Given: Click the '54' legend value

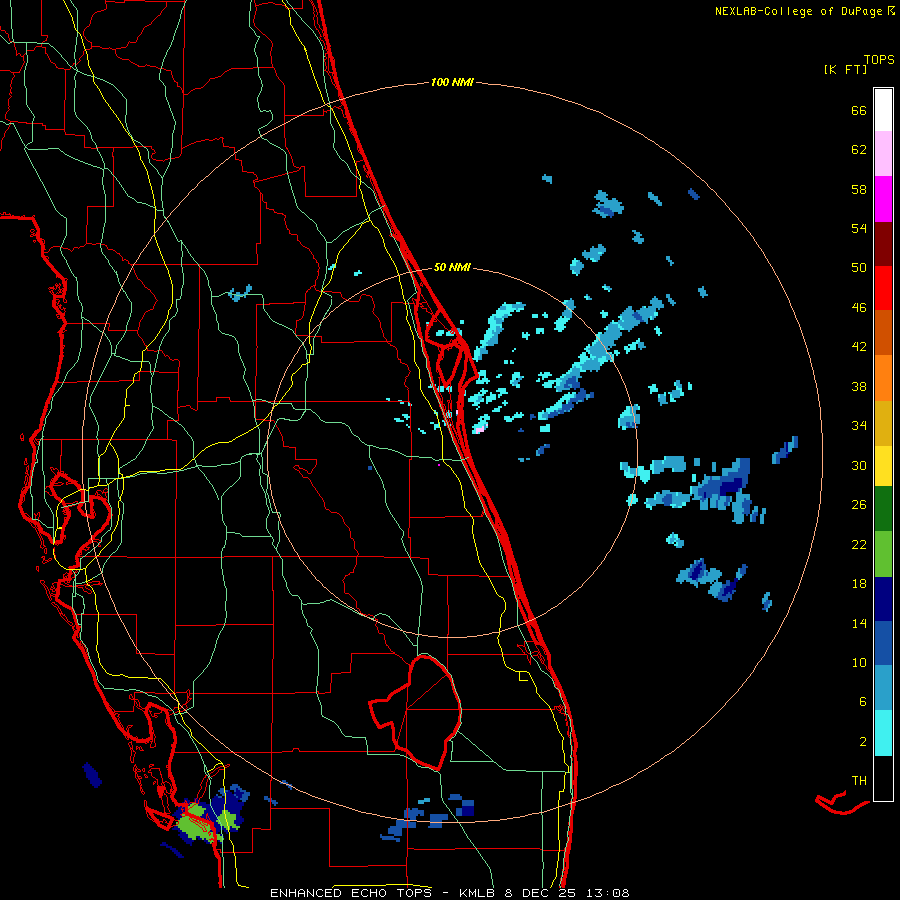Looking at the screenshot, I should pyautogui.click(x=859, y=228).
